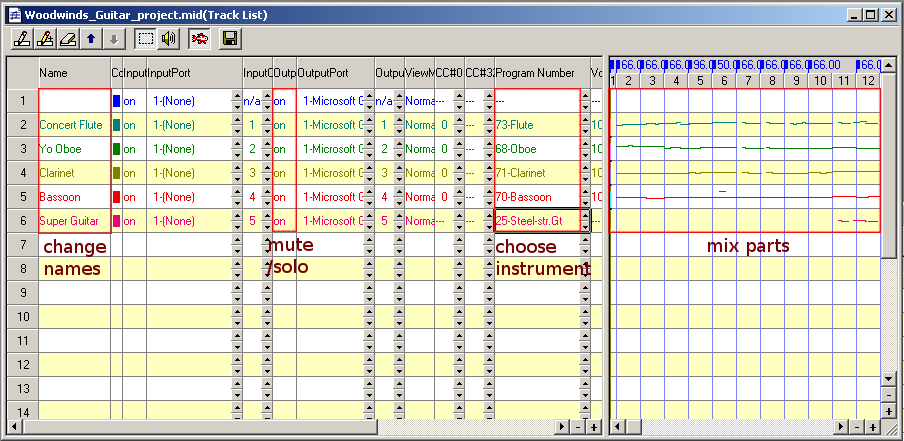Select the first pencil tool in the toolbar

21,39
